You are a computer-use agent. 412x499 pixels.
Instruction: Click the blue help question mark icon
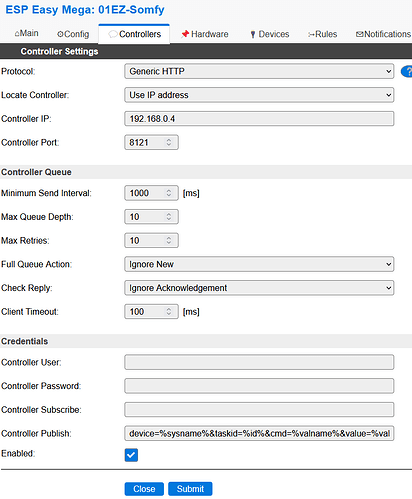[407, 71]
